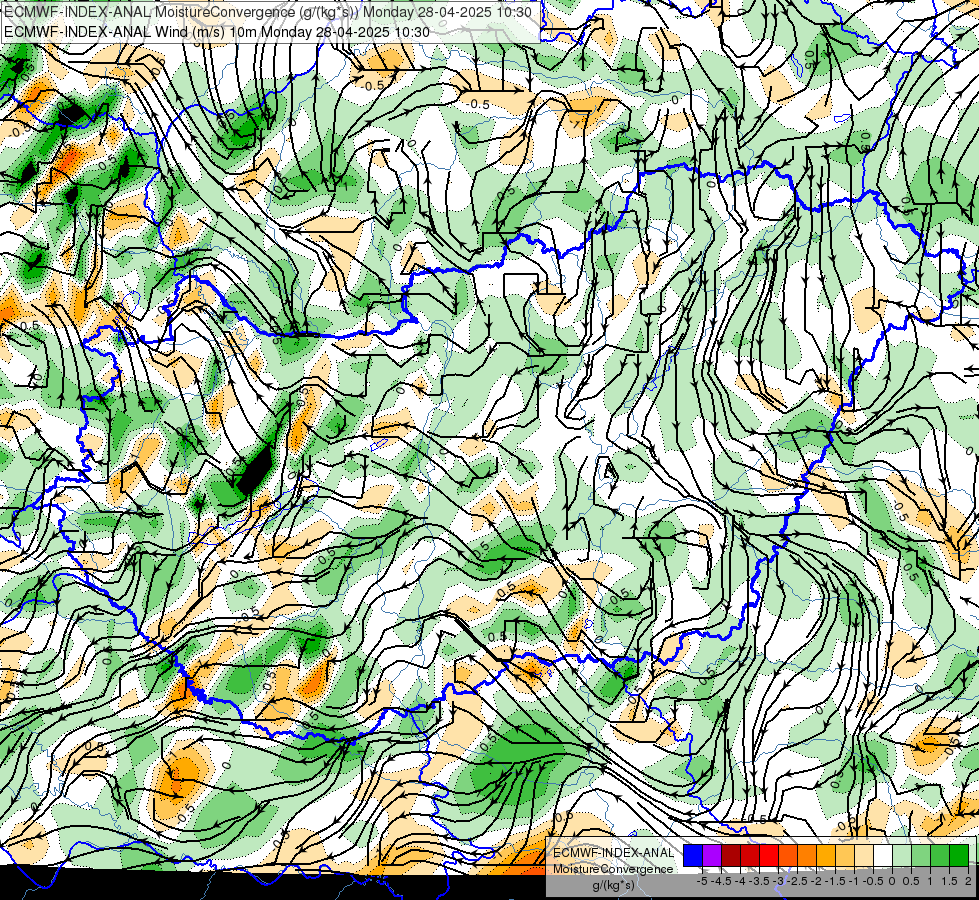Click the MoistureConvergence title line at top
Screen dimensions: 979x900
pyautogui.click(x=268, y=12)
